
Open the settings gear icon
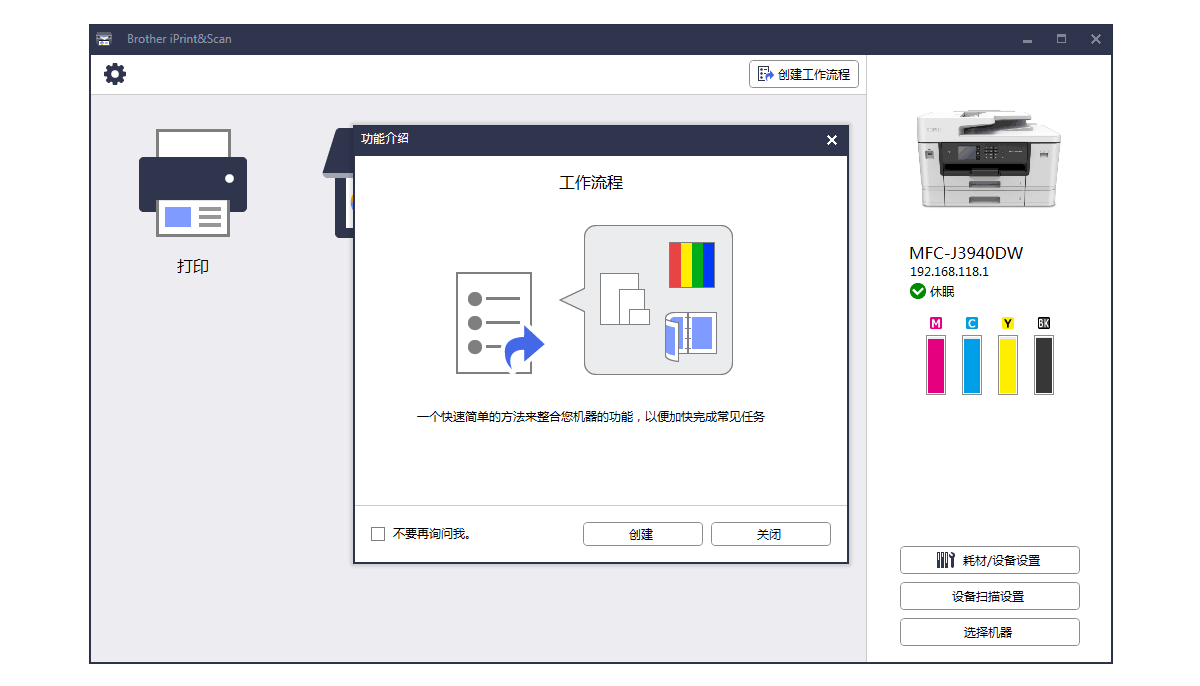116,74
